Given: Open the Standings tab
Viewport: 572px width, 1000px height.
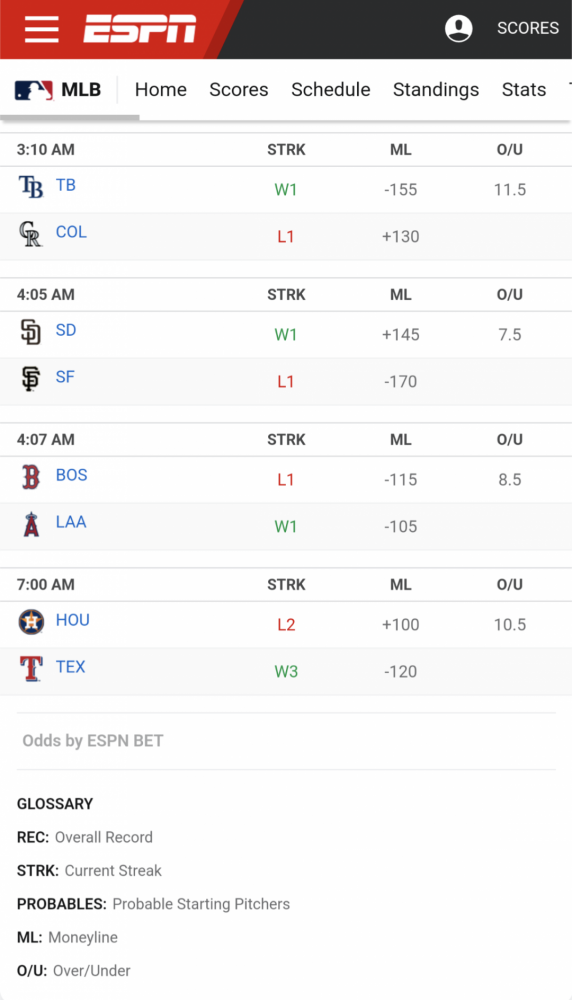Looking at the screenshot, I should click(436, 90).
